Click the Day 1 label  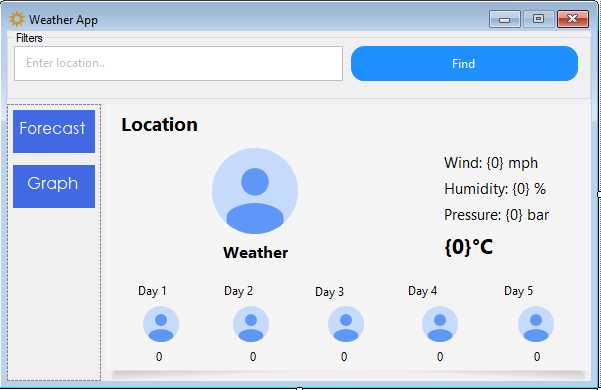(152, 291)
